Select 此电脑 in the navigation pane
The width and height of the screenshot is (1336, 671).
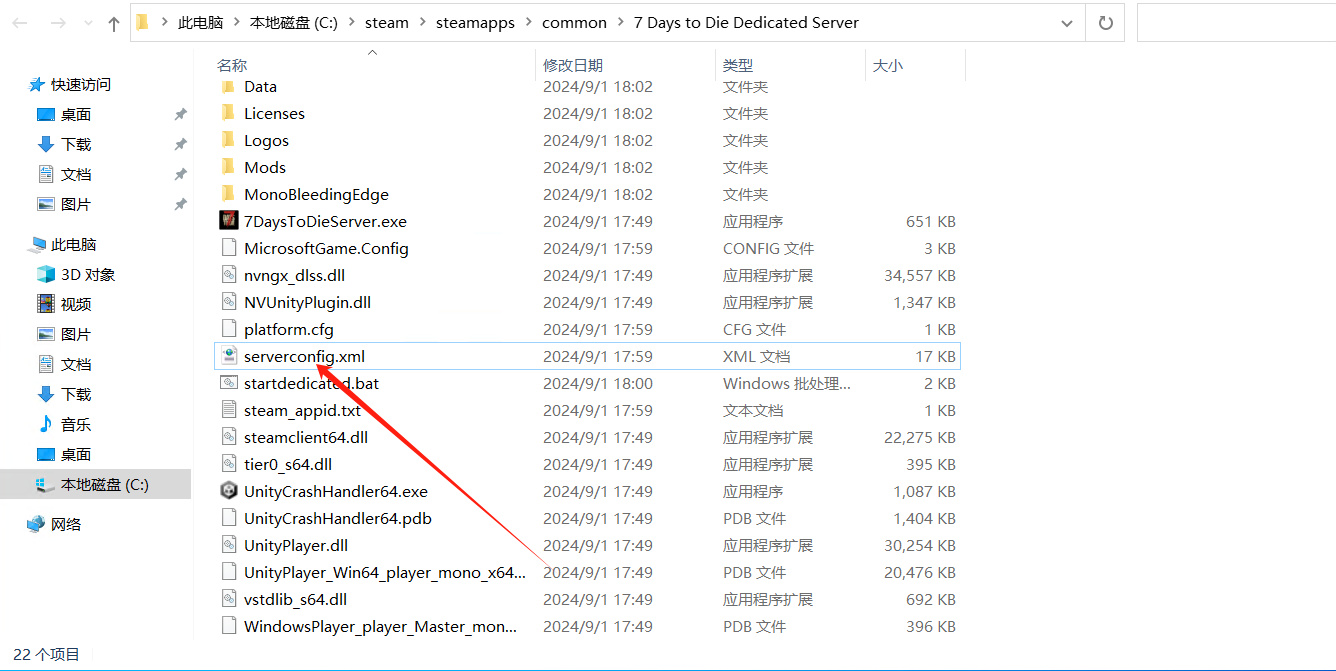74,244
